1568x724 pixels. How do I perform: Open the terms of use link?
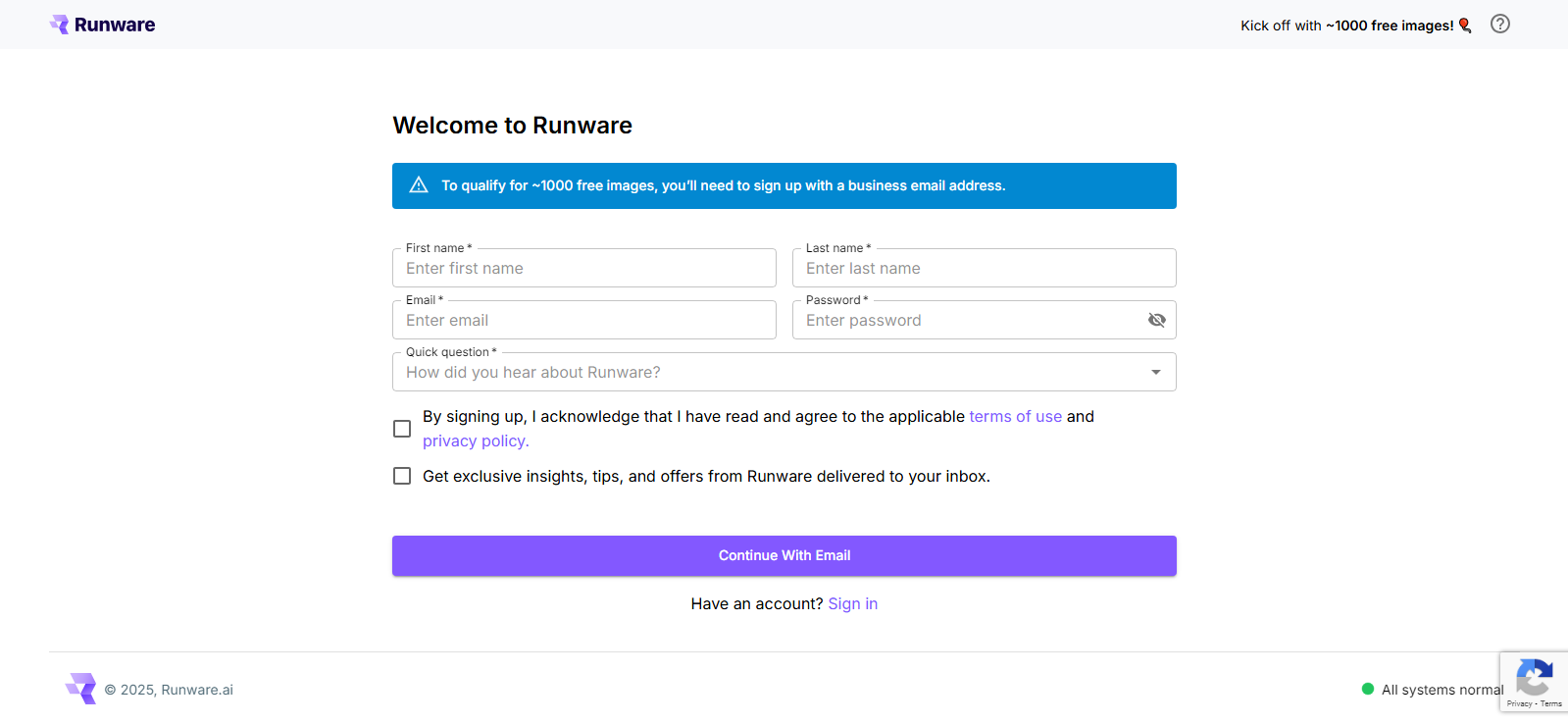coord(1015,417)
